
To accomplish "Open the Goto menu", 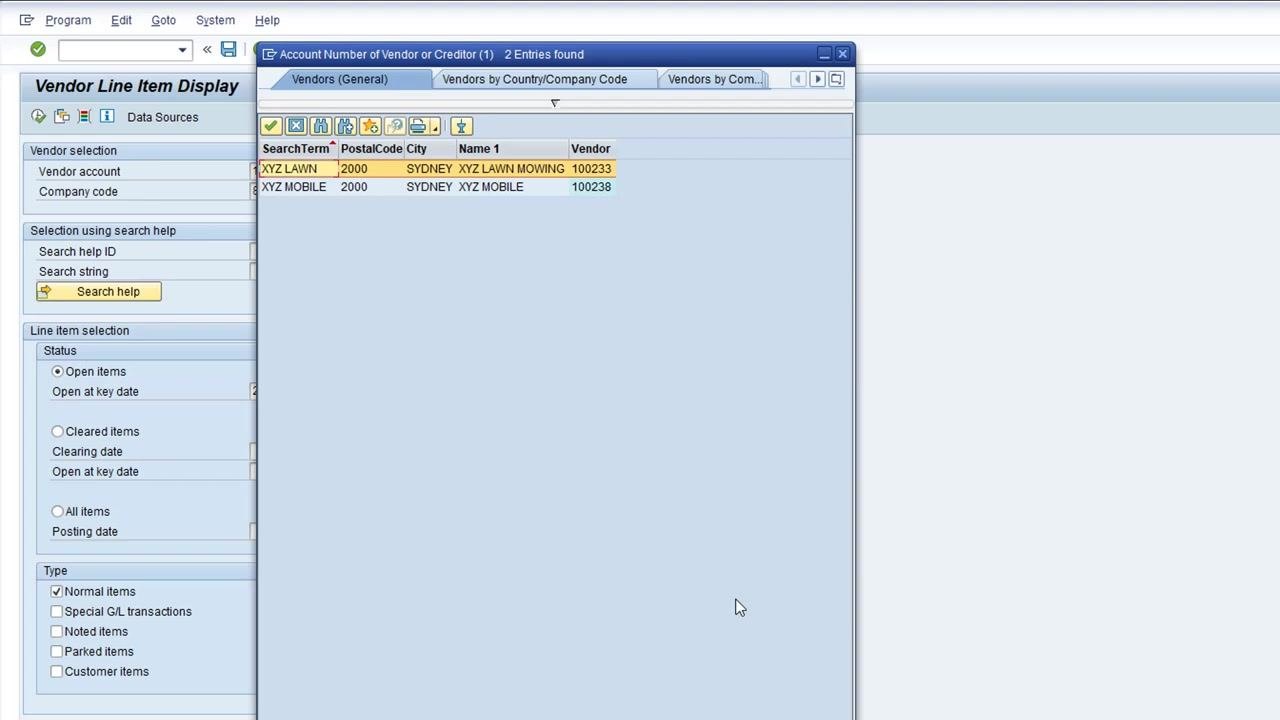I will pos(163,20).
